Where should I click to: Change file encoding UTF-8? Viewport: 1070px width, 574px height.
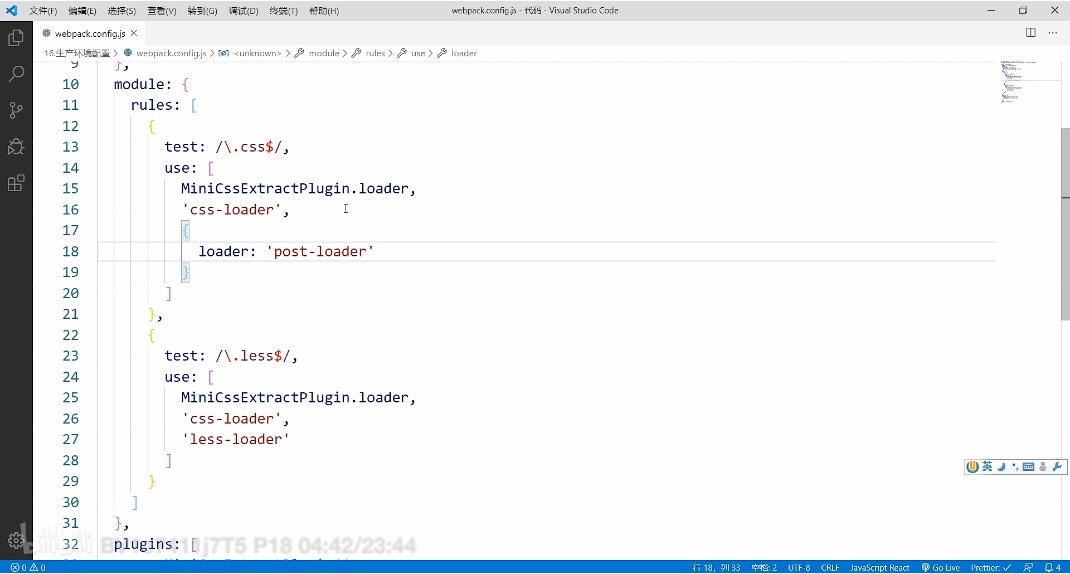pyautogui.click(x=799, y=567)
